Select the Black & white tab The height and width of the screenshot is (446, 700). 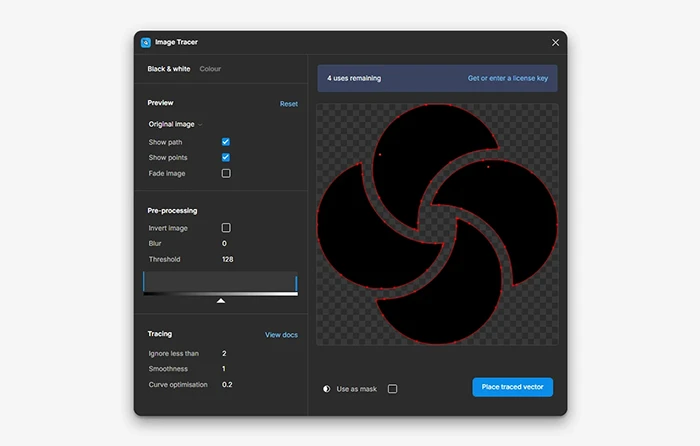coord(168,69)
